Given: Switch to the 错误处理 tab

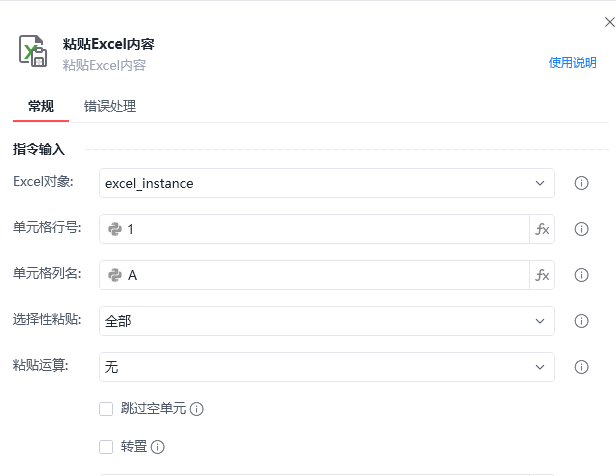Looking at the screenshot, I should point(110,106).
